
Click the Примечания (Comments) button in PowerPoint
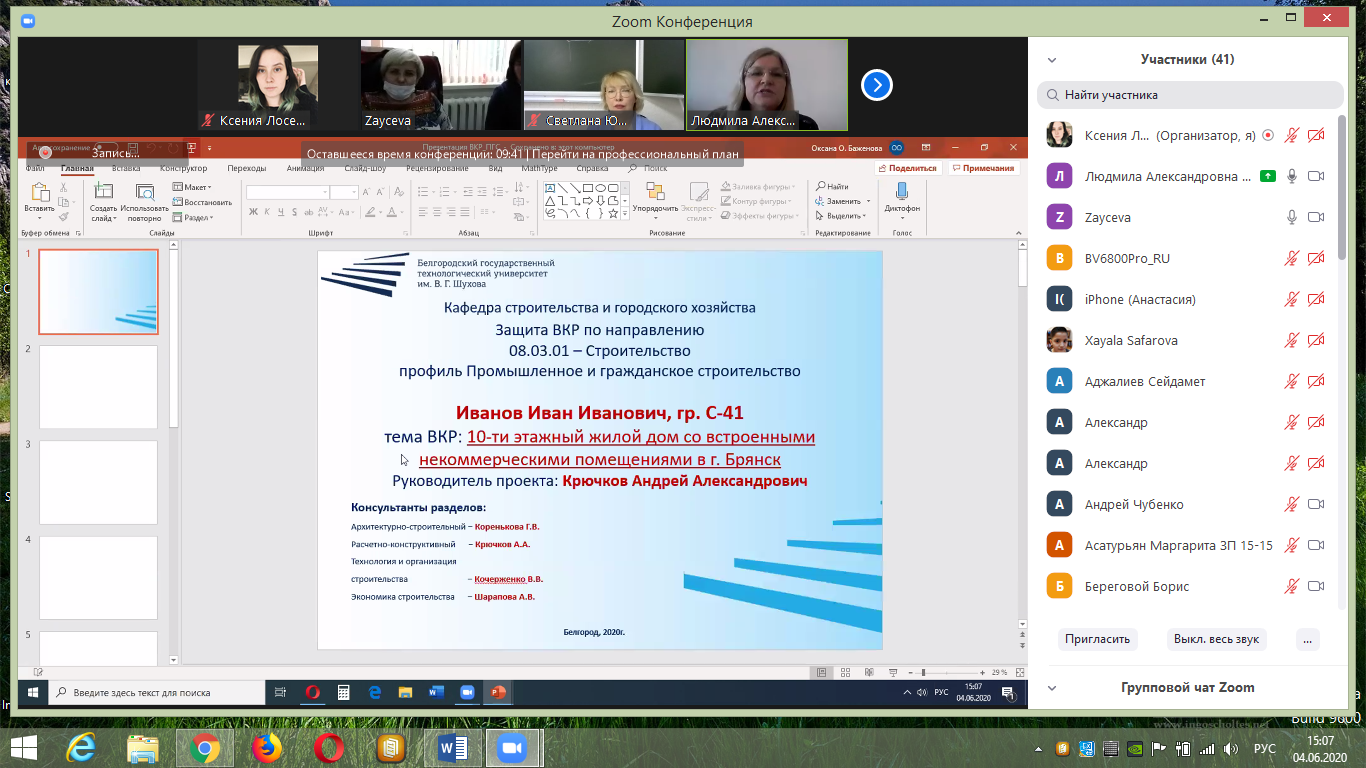(982, 168)
